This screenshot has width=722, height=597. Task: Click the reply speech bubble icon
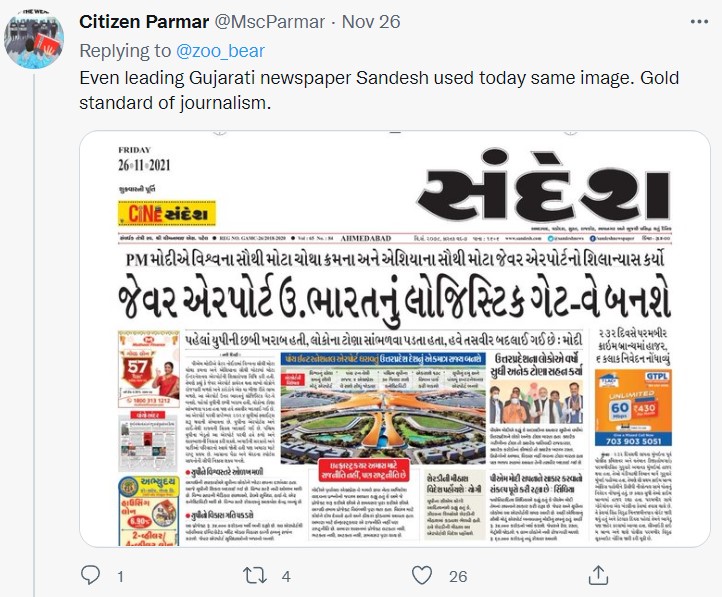pyautogui.click(x=90, y=575)
